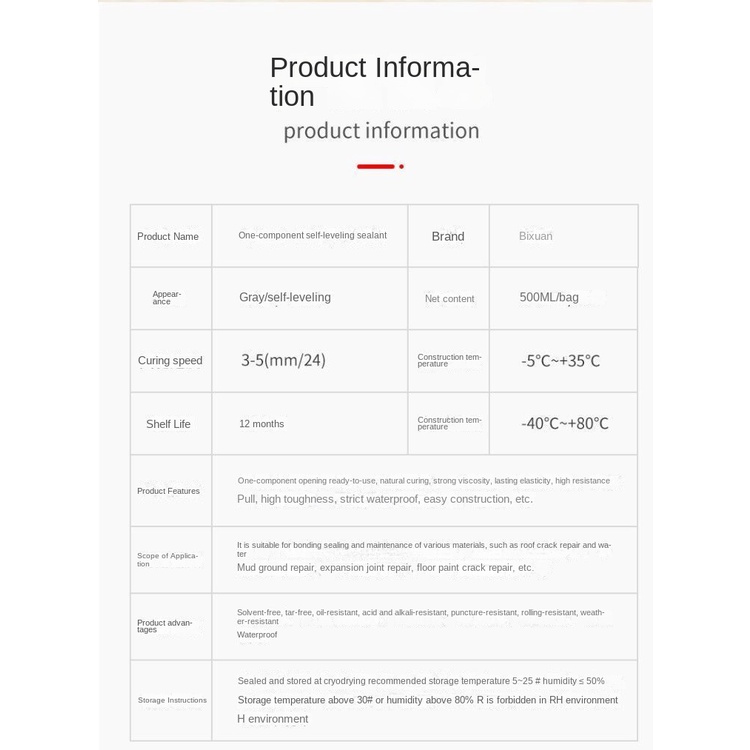Click the "Net content" label
Image resolution: width=750 pixels, height=750 pixels.
tap(449, 299)
